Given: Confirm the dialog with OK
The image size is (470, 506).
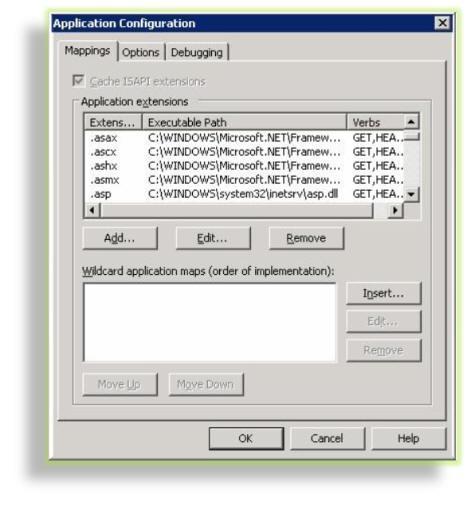Looking at the screenshot, I should point(246,438).
